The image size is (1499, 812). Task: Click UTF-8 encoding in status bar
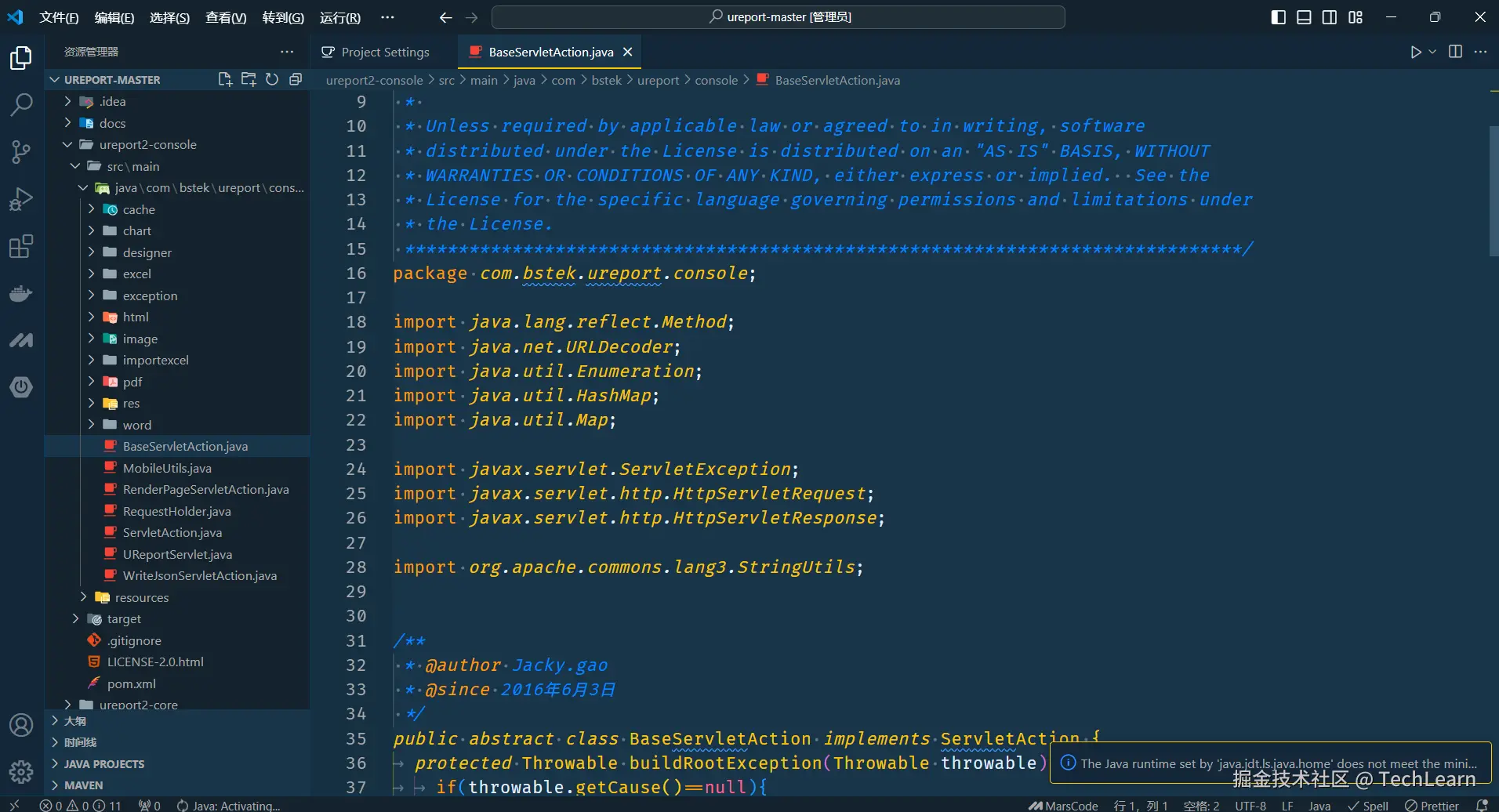click(x=1250, y=806)
